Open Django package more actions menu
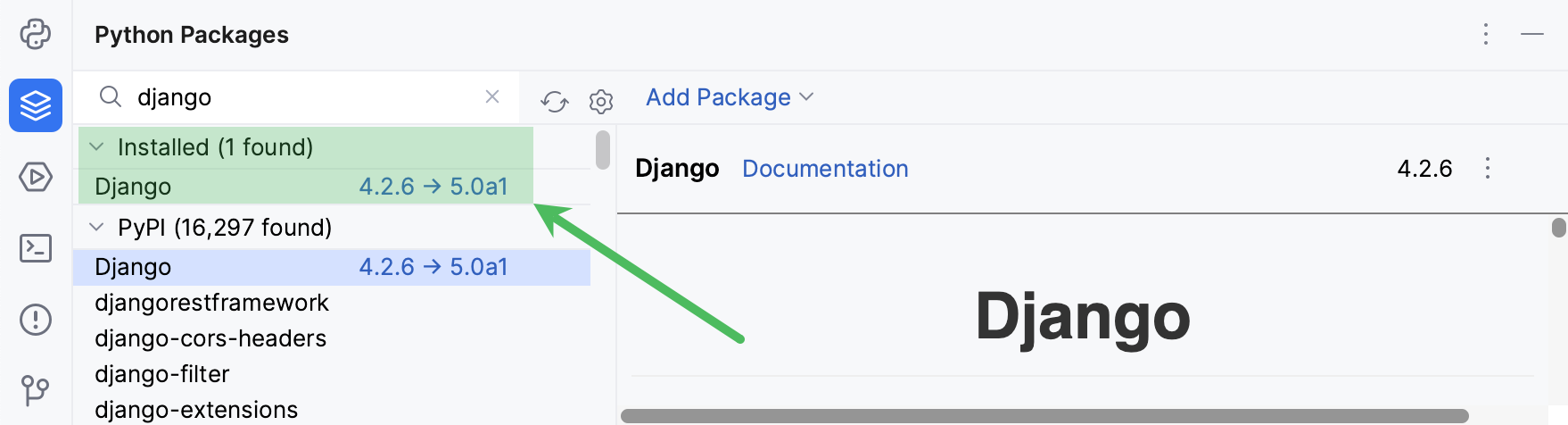1568x425 pixels. 1488,169
